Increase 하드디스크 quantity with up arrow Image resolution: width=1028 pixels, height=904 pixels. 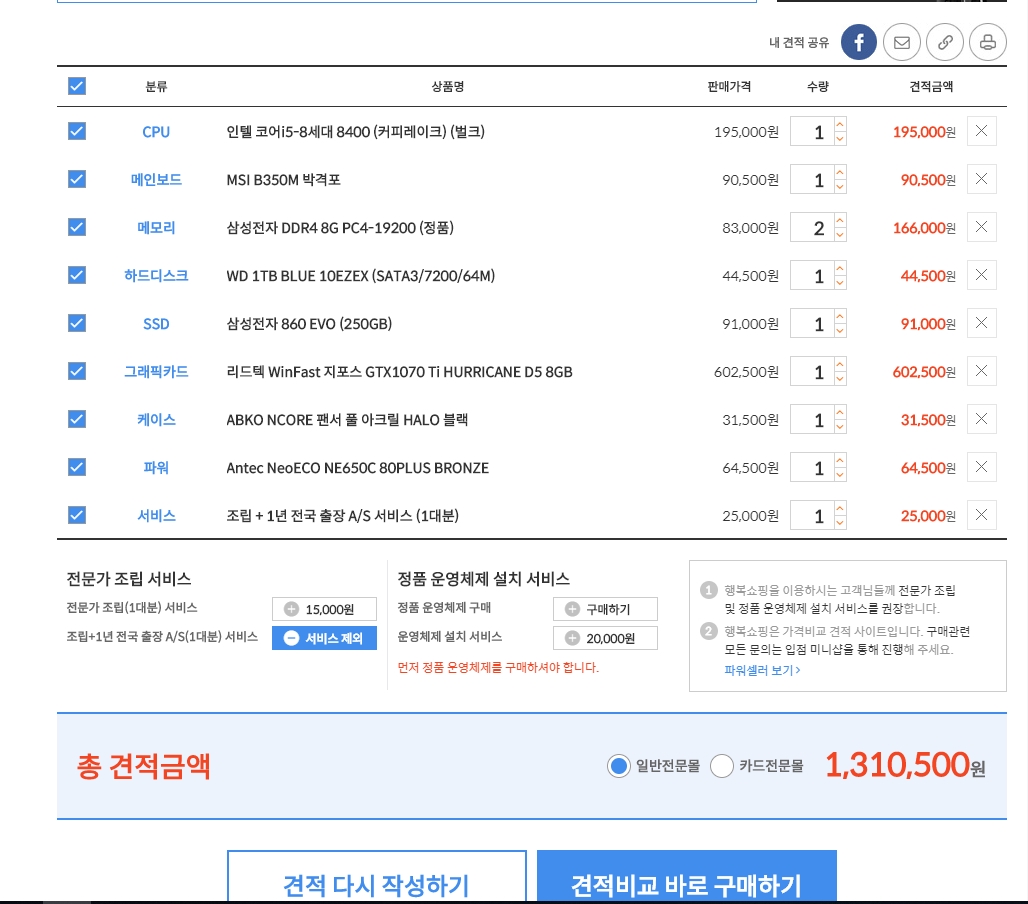(x=840, y=267)
